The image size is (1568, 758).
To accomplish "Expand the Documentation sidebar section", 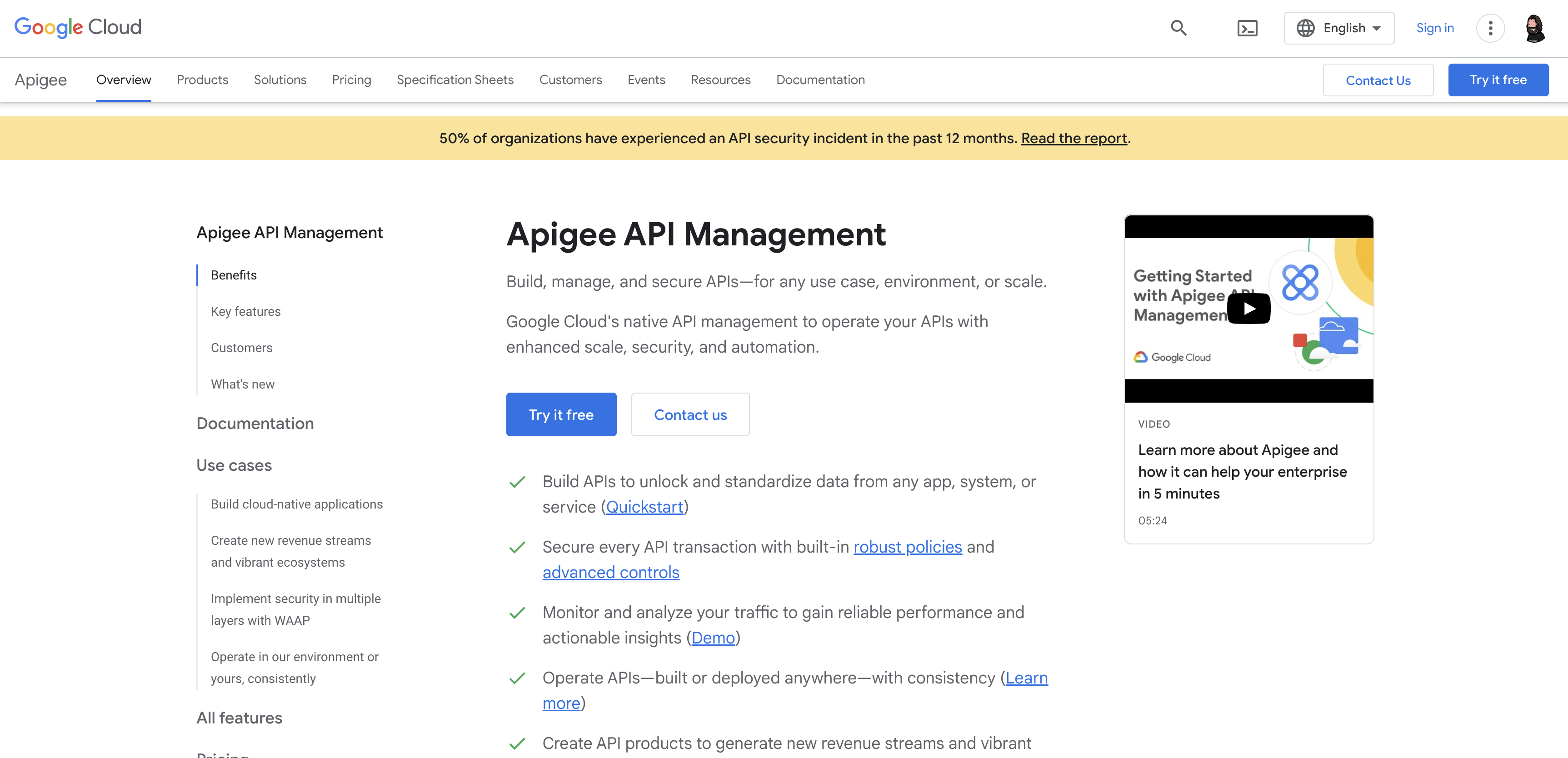I will [x=255, y=423].
